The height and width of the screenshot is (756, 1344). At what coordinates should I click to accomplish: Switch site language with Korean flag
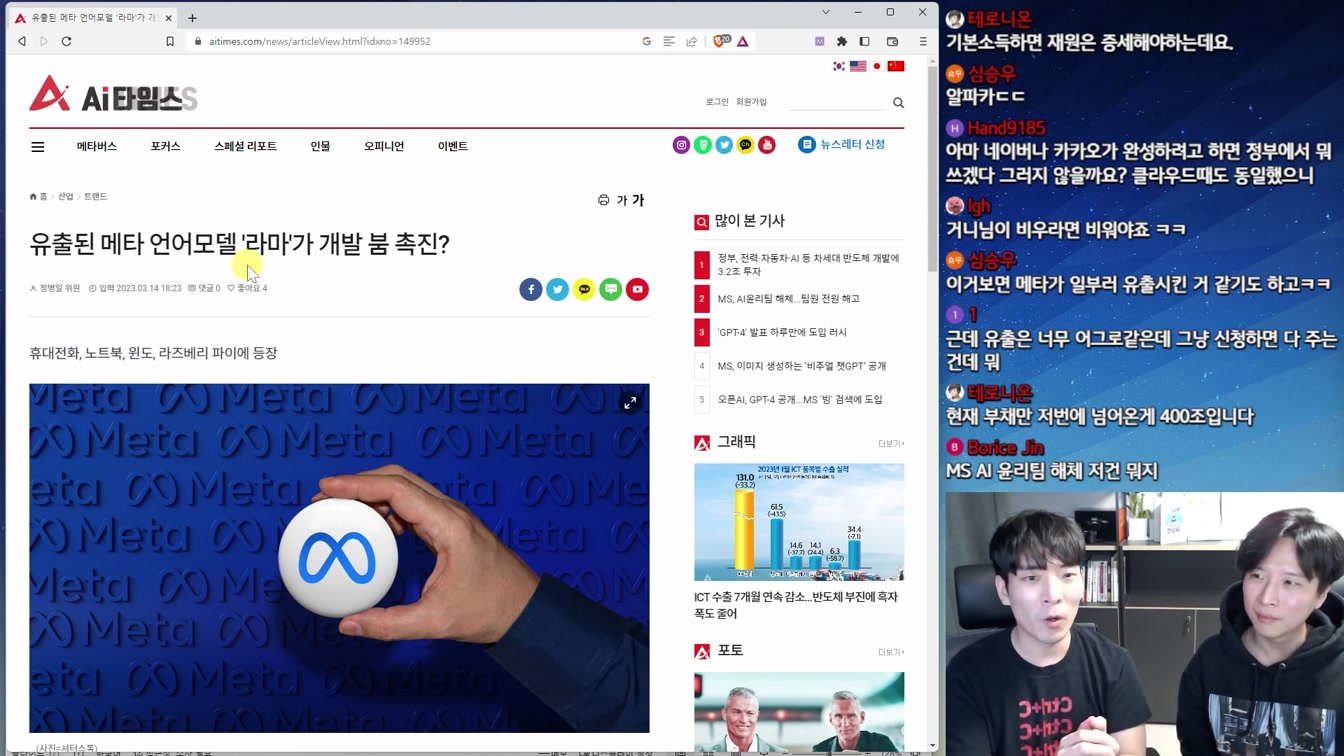839,66
